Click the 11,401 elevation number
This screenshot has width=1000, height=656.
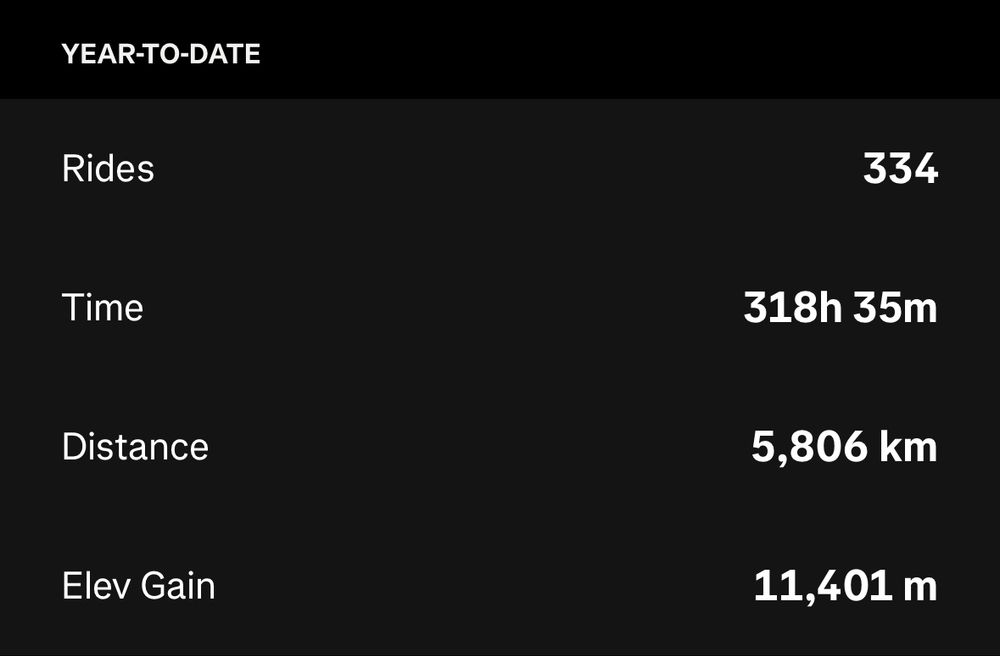823,587
